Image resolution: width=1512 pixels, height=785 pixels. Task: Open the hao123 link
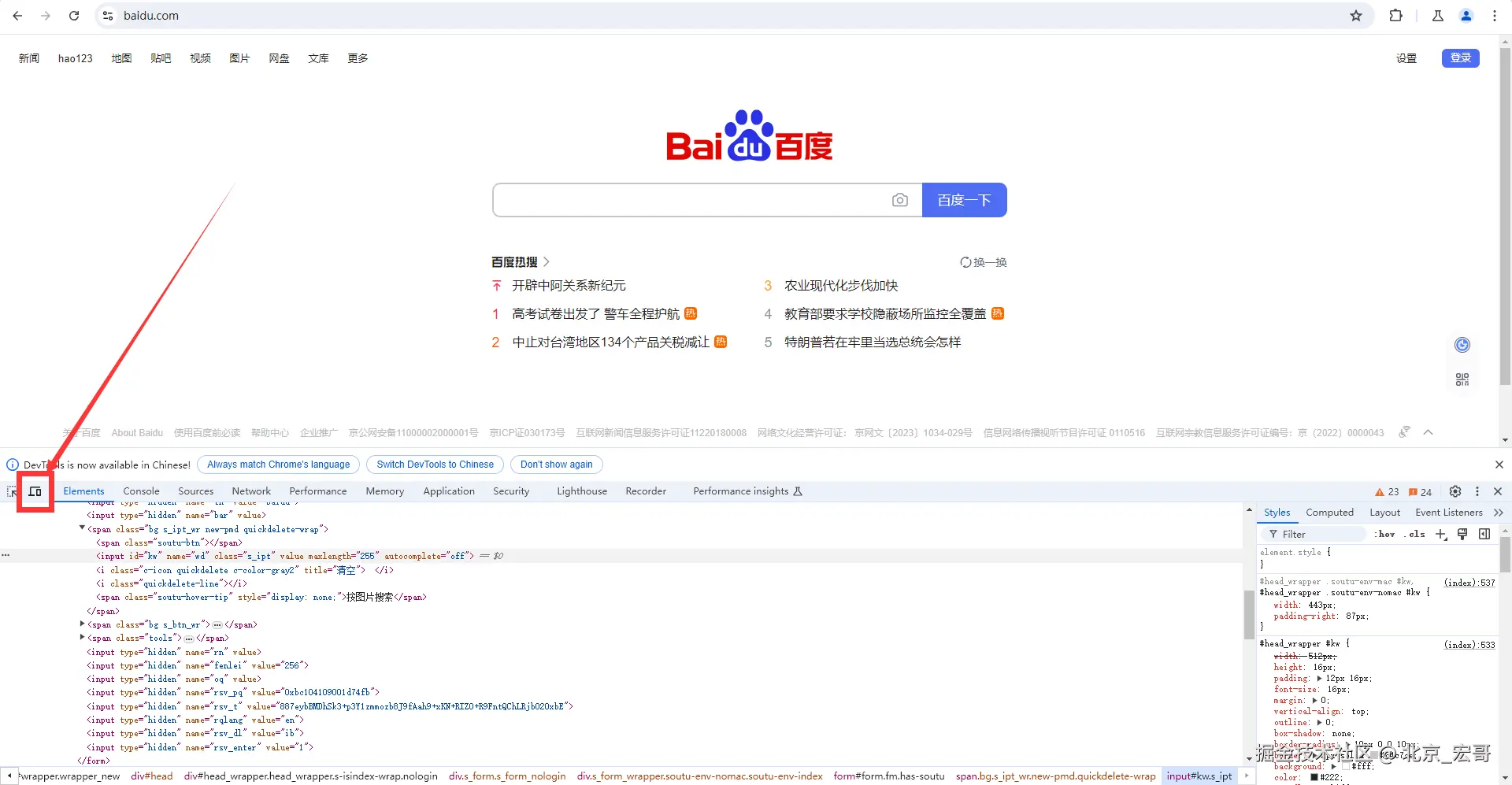pyautogui.click(x=76, y=58)
